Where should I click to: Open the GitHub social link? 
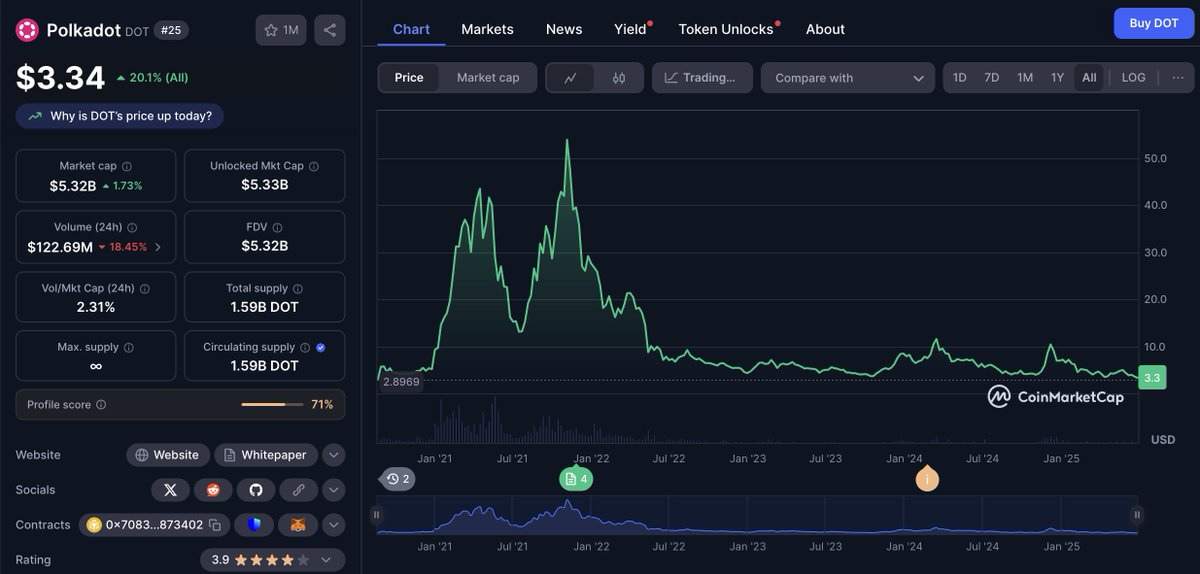(255, 490)
